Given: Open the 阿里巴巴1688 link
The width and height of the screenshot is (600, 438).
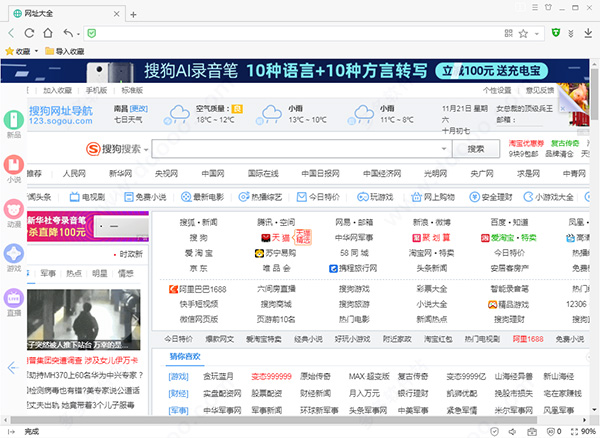Looking at the screenshot, I should (x=198, y=289).
